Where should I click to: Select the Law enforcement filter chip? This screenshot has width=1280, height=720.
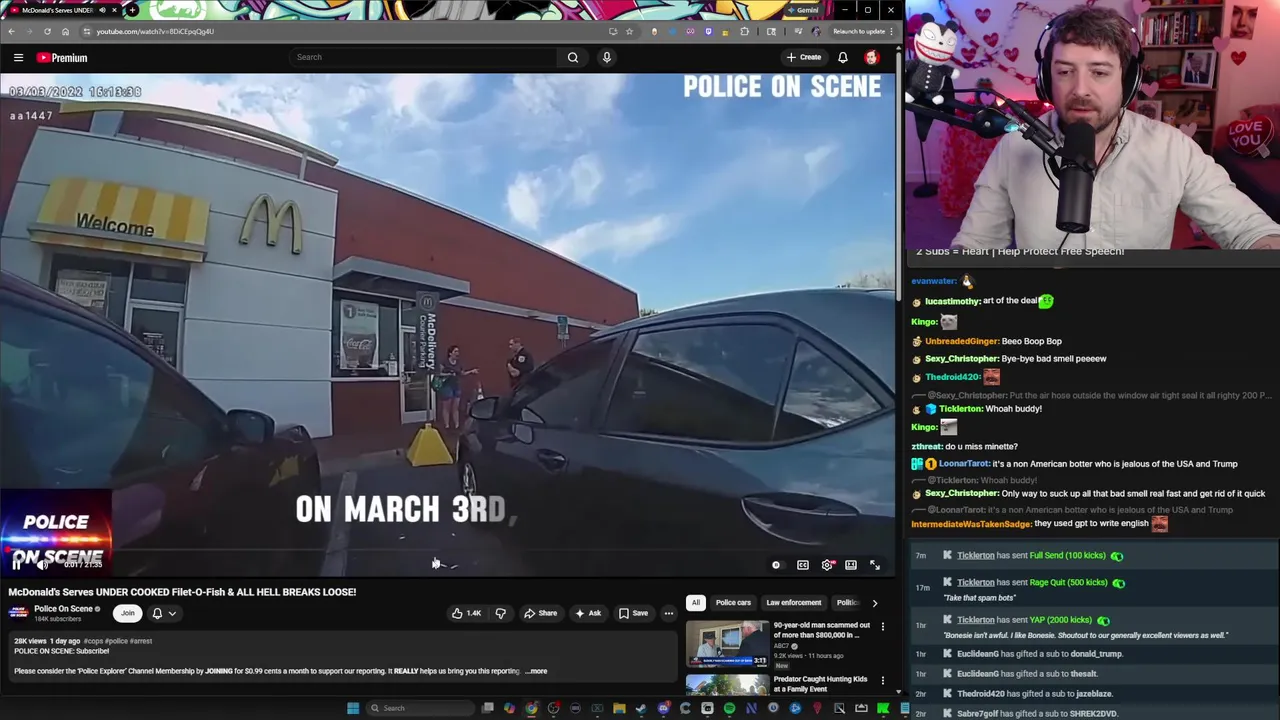tap(794, 603)
